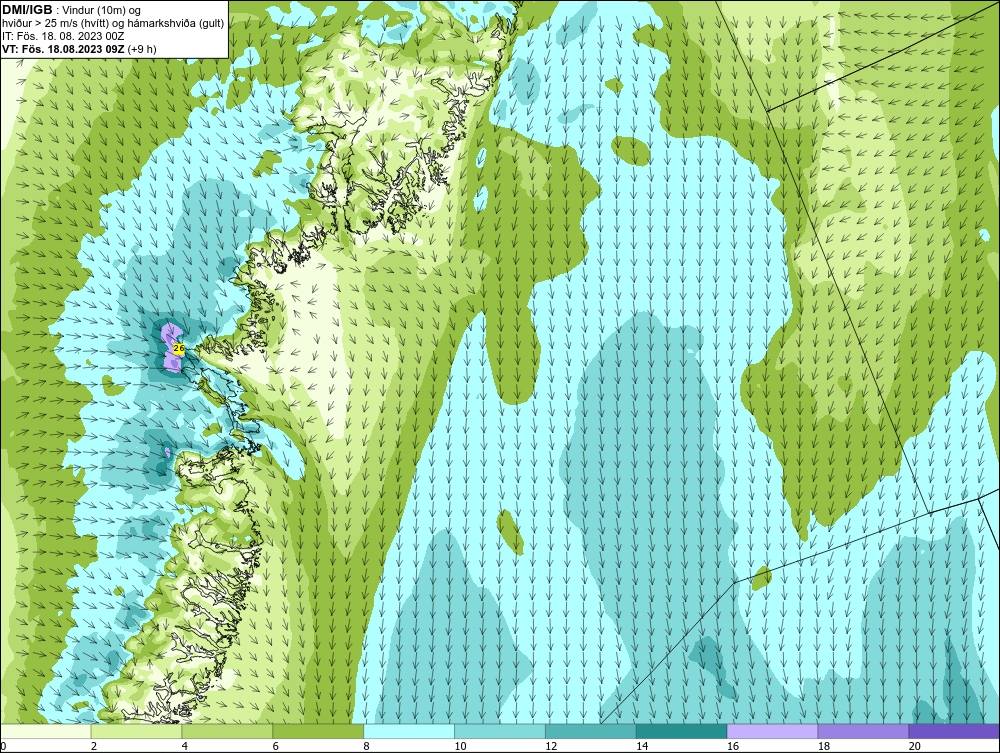The image size is (1000, 753).
Task: Click the legend scale value 16
Action: click(733, 746)
